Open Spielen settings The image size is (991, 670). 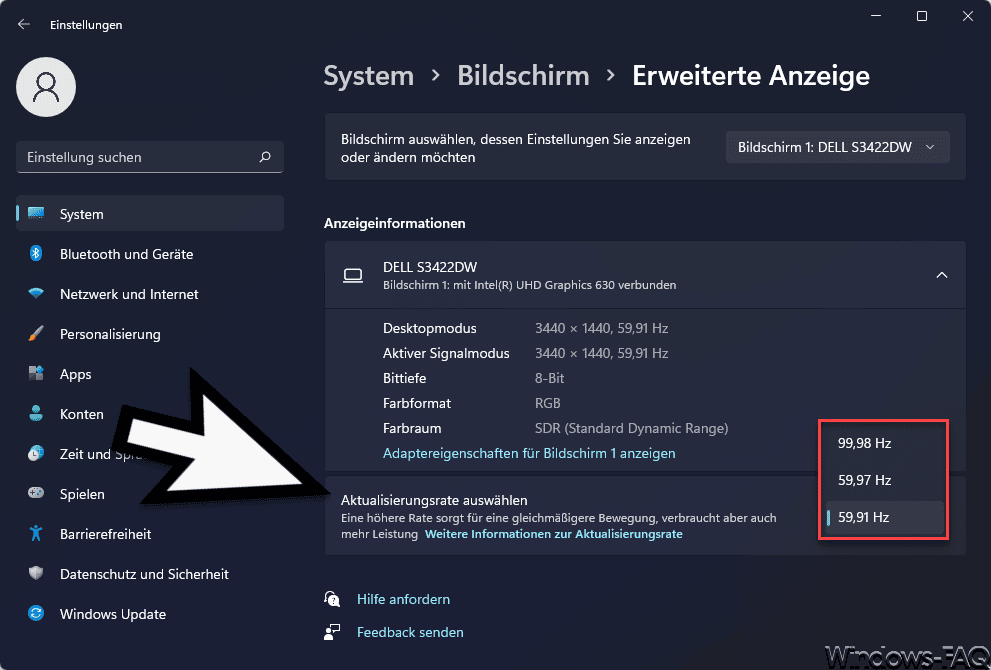point(150,494)
